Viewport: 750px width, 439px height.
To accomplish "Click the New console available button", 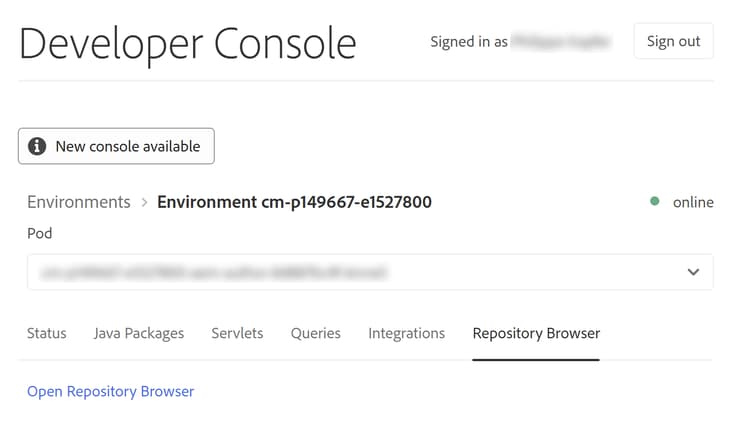I will [116, 146].
